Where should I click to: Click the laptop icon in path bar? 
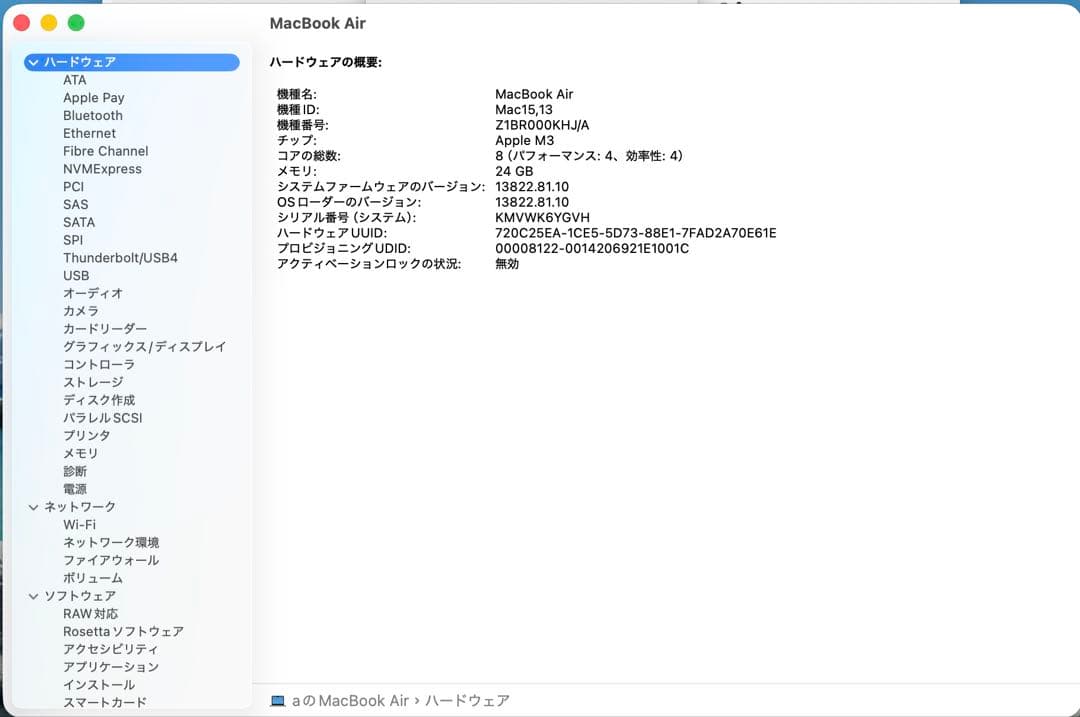pos(278,701)
